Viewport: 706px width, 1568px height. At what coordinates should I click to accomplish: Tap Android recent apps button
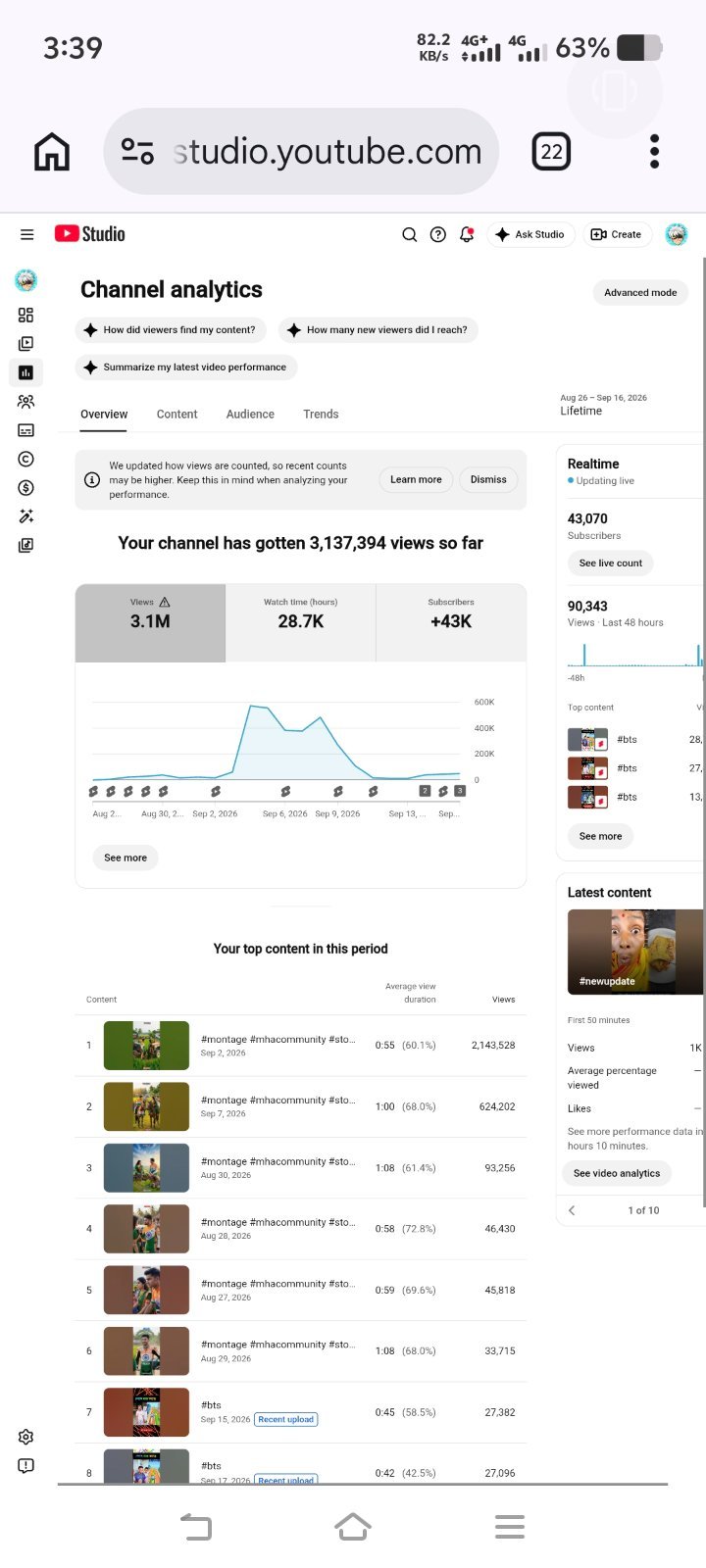[510, 1526]
